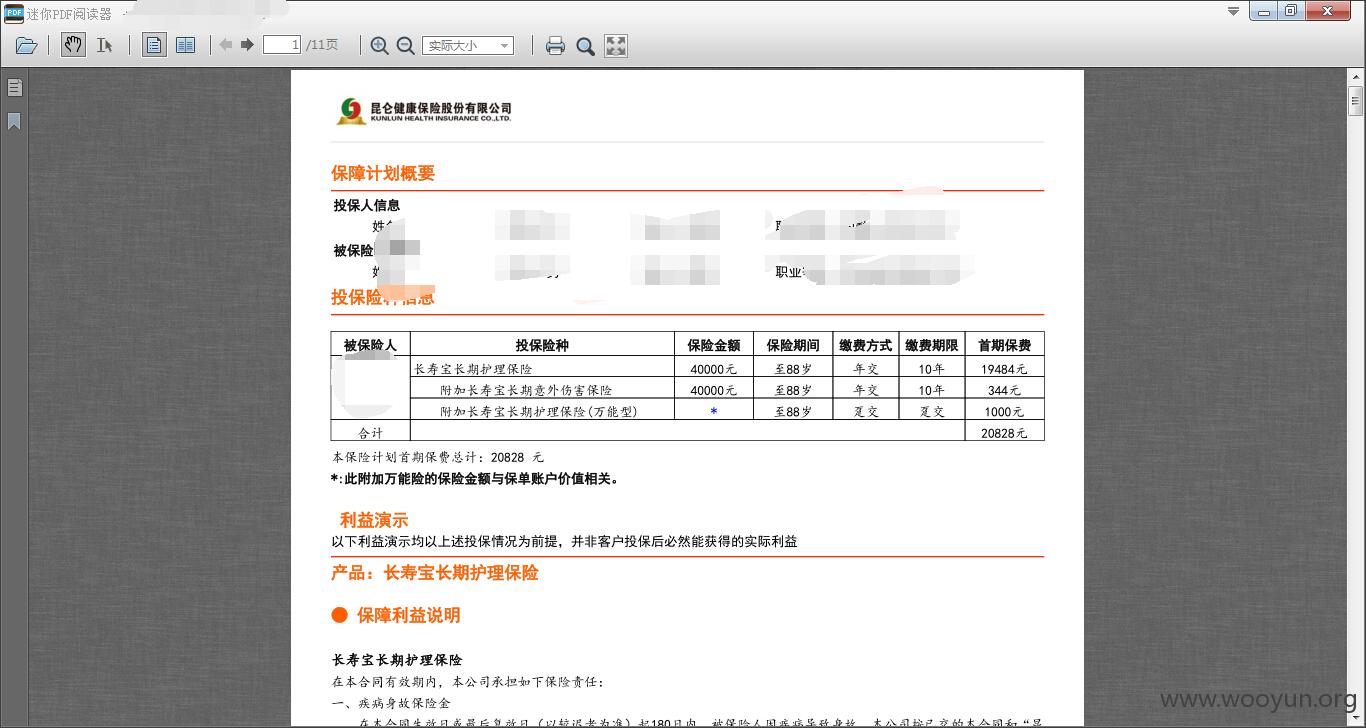
Task: Go to the previous page arrow
Action: (x=226, y=45)
